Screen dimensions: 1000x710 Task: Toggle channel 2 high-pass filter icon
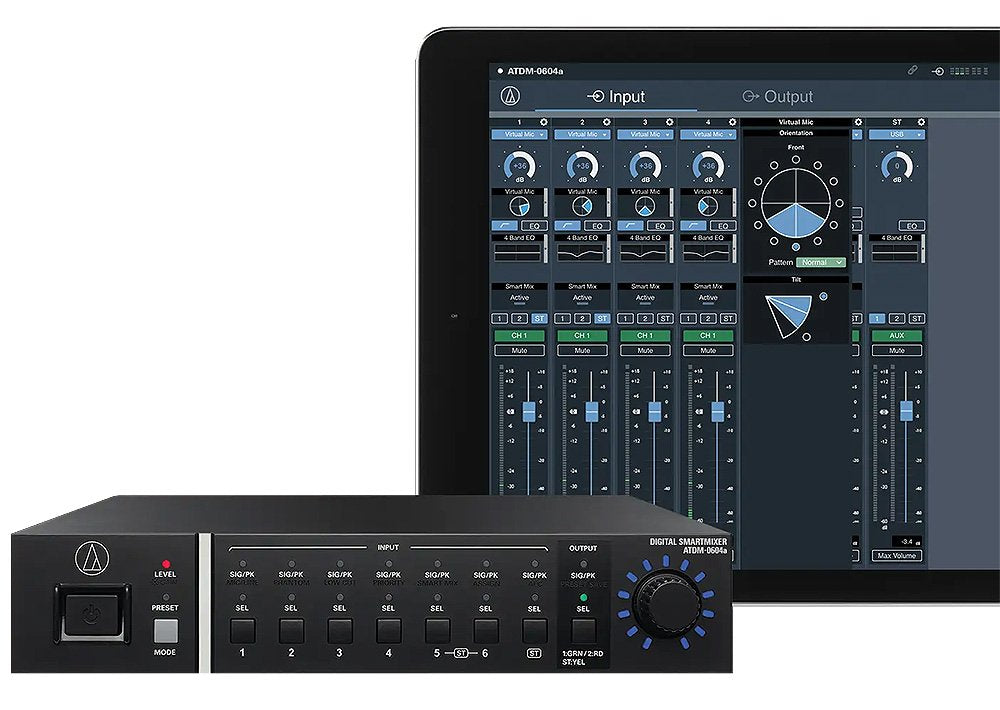tap(566, 226)
